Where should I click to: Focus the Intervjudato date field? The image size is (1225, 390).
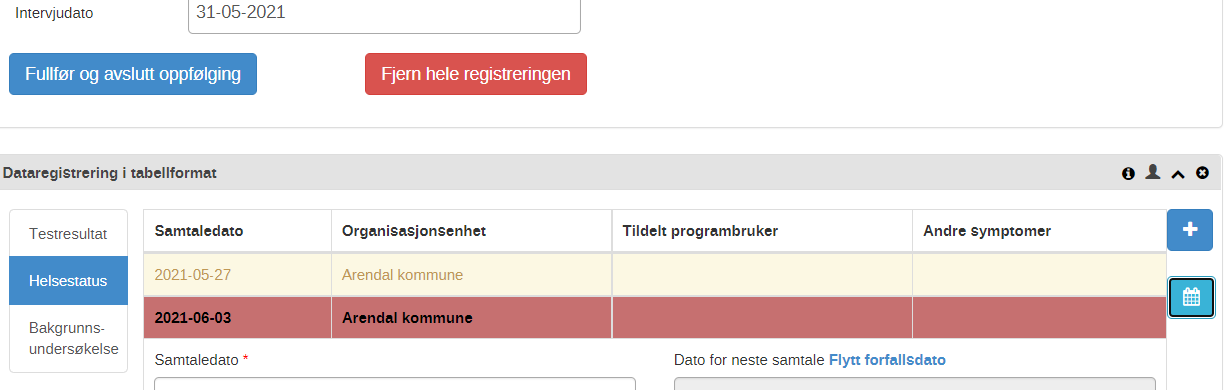click(384, 14)
